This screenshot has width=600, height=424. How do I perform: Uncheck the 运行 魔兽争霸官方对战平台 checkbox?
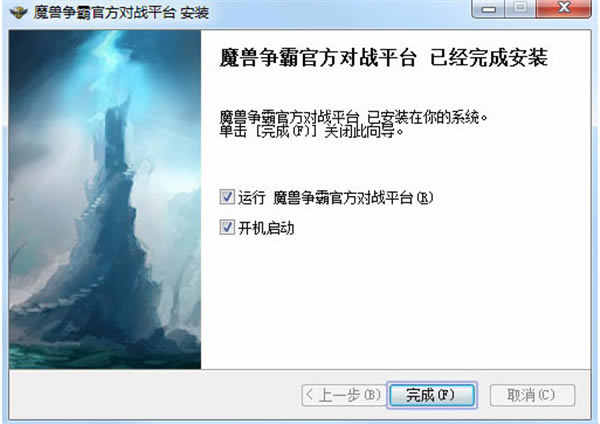point(227,197)
